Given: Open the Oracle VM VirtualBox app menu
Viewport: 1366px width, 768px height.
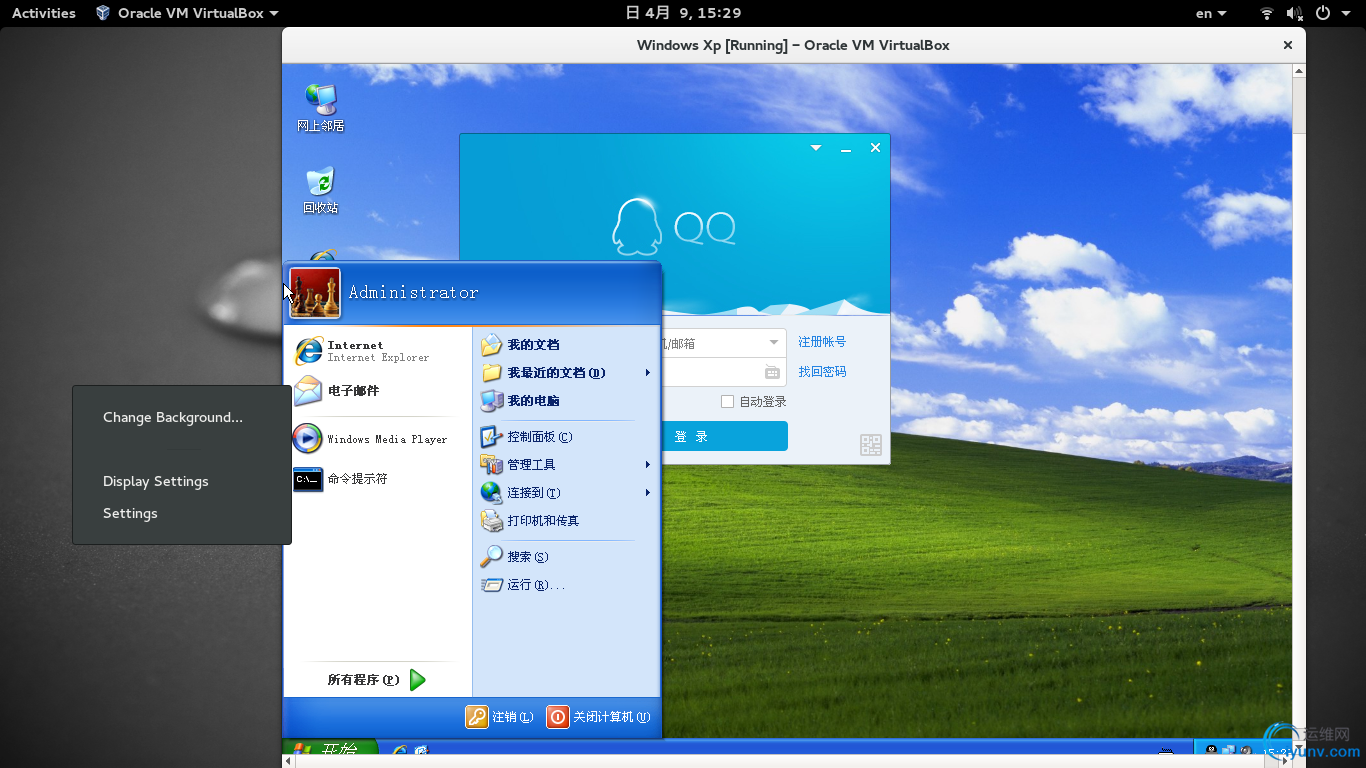Looking at the screenshot, I should coord(187,13).
